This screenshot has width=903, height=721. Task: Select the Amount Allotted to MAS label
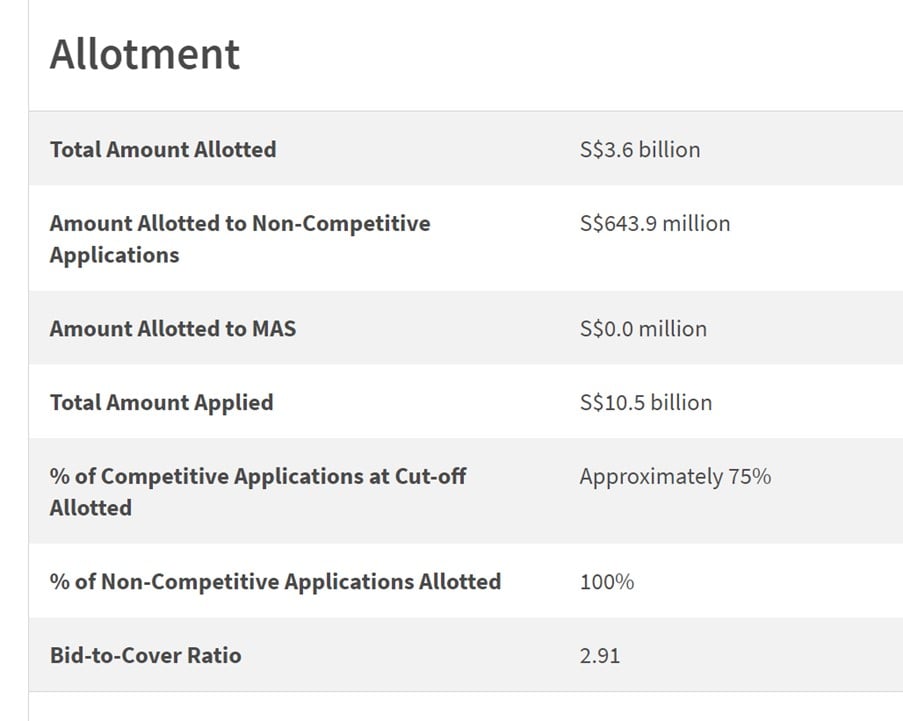point(173,328)
